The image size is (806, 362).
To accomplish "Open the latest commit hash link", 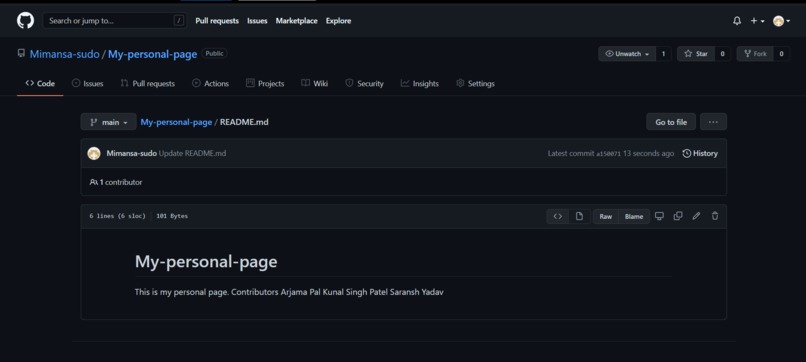I will (x=608, y=154).
